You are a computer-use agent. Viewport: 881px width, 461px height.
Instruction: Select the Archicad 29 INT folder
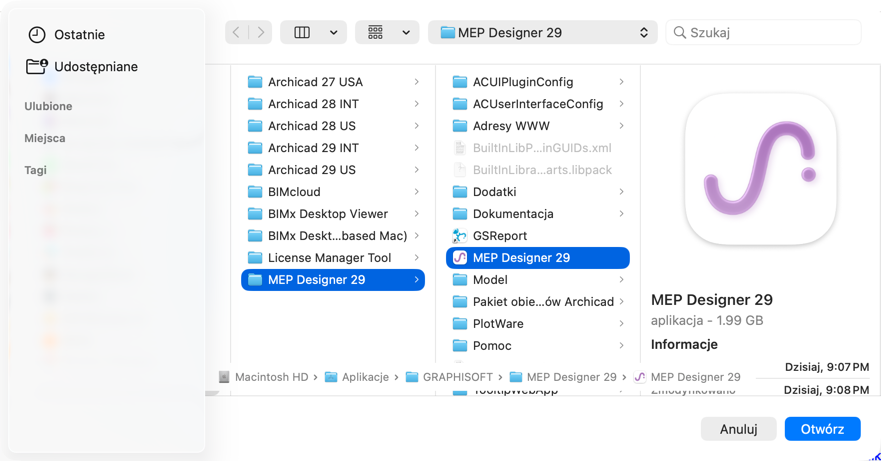click(x=333, y=148)
